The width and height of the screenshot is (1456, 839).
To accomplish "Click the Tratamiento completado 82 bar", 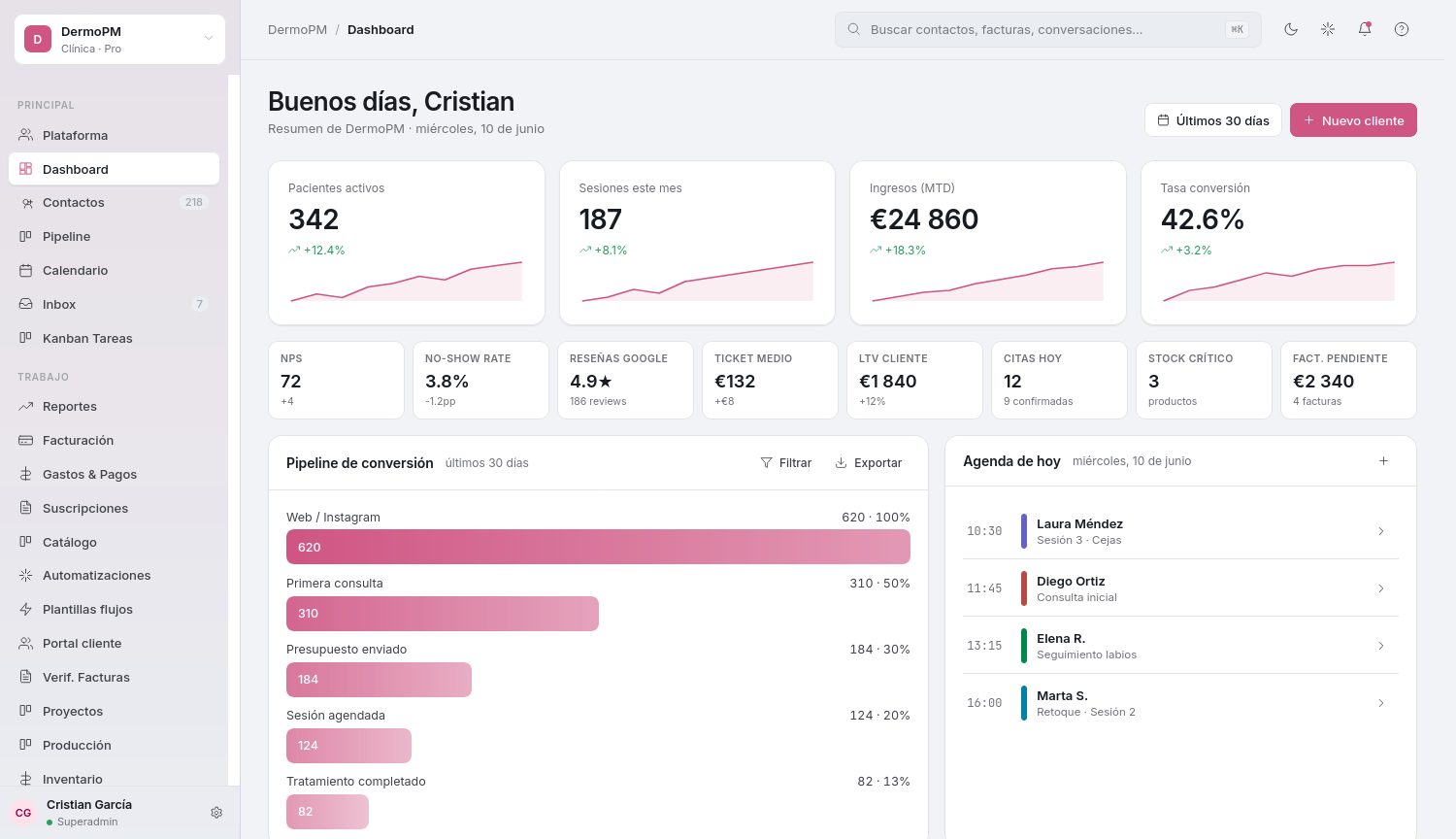I will 327,812.
